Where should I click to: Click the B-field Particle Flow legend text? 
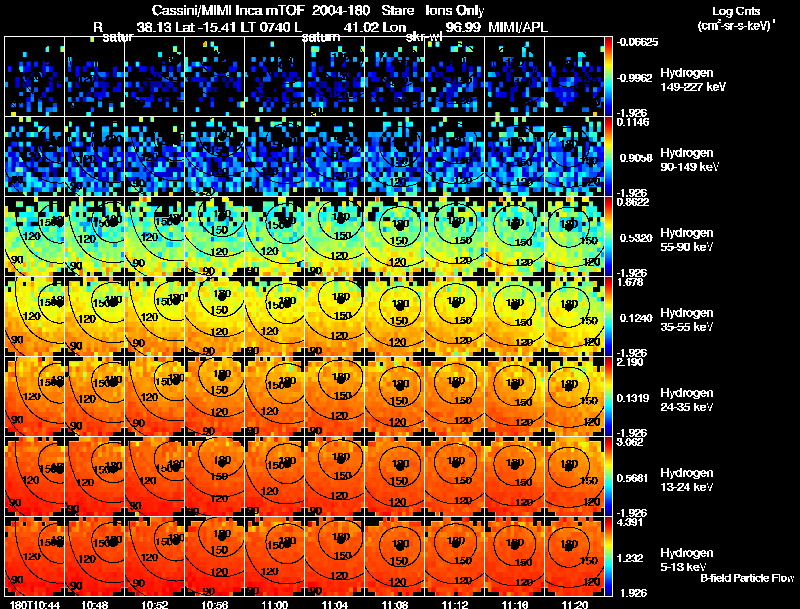point(747,578)
